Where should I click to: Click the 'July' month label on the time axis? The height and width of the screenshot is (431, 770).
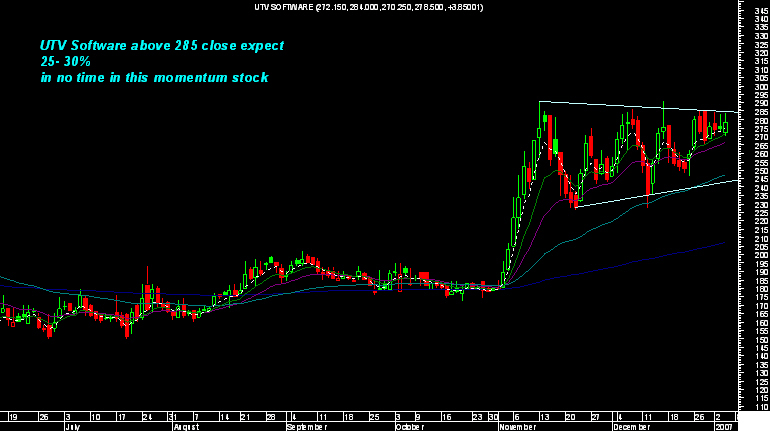tap(72, 427)
